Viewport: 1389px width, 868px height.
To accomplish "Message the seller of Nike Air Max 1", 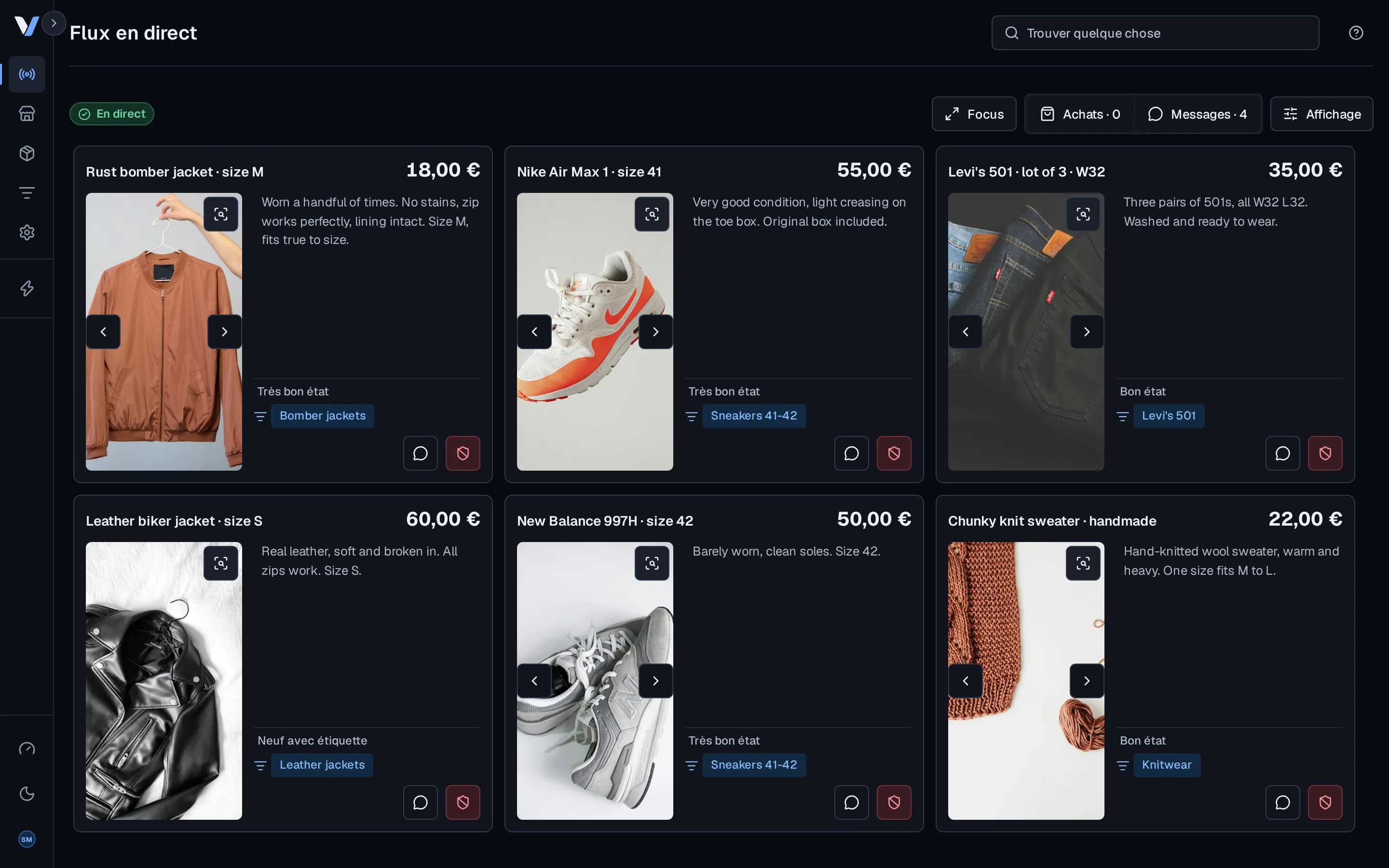I will [x=852, y=453].
